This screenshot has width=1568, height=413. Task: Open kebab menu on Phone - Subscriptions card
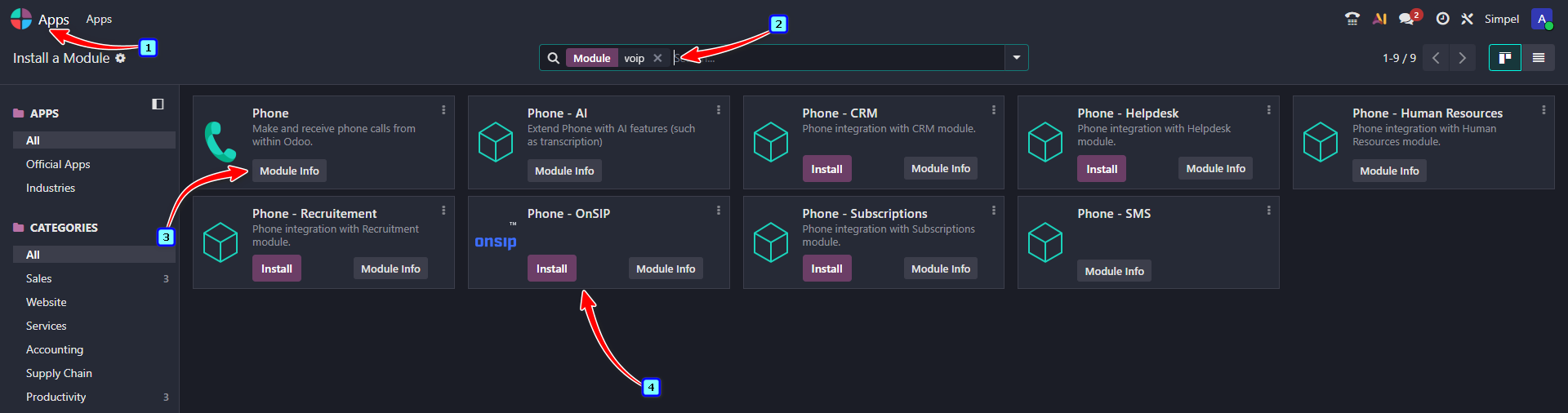tap(994, 211)
